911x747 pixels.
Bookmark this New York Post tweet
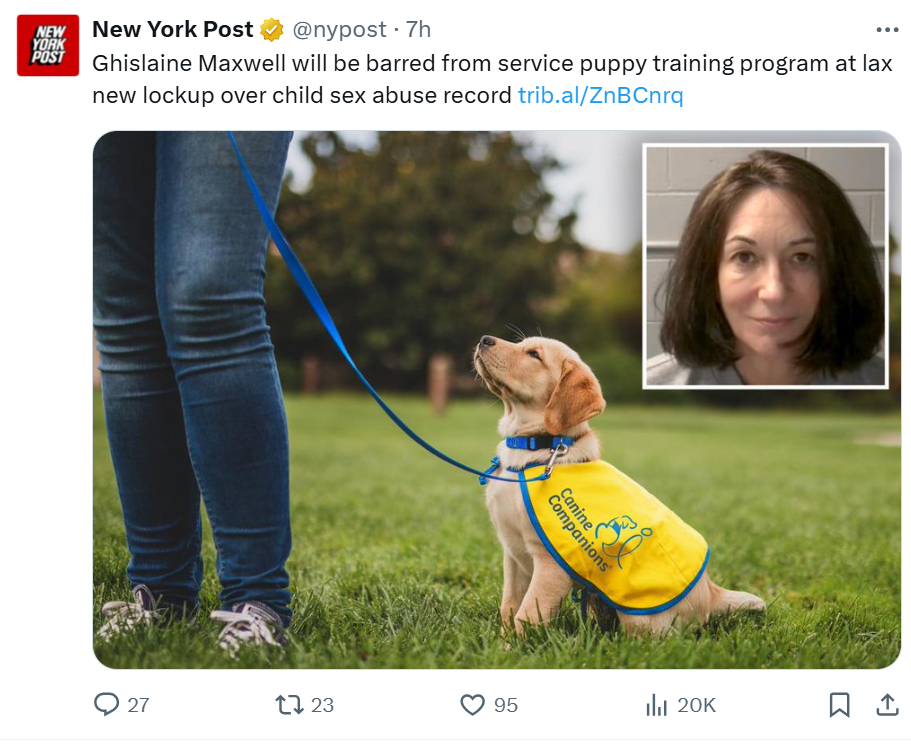point(840,705)
